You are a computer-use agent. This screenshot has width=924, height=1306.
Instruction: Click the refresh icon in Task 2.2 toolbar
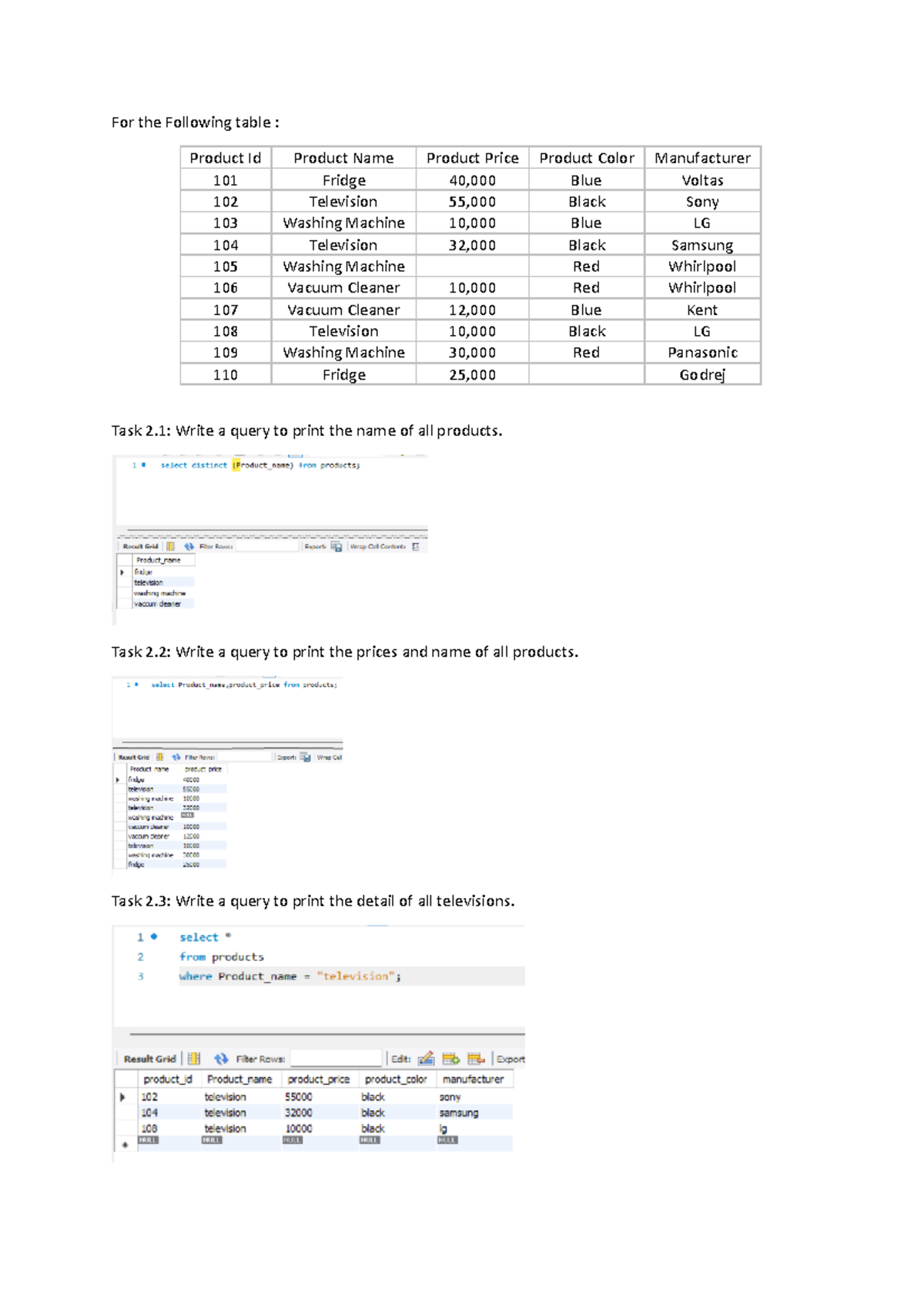(x=176, y=757)
